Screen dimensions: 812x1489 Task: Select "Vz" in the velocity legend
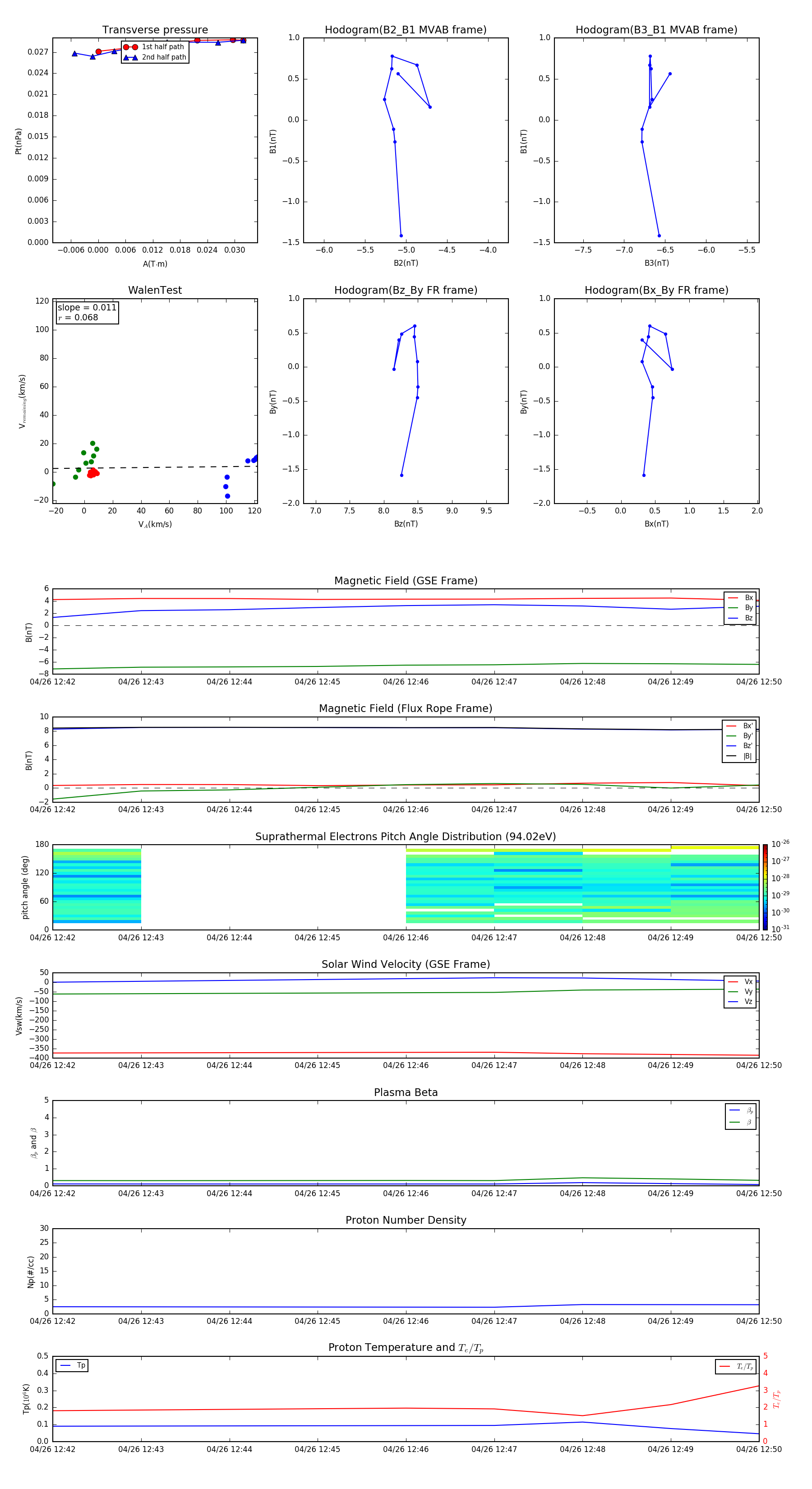pyautogui.click(x=740, y=1001)
